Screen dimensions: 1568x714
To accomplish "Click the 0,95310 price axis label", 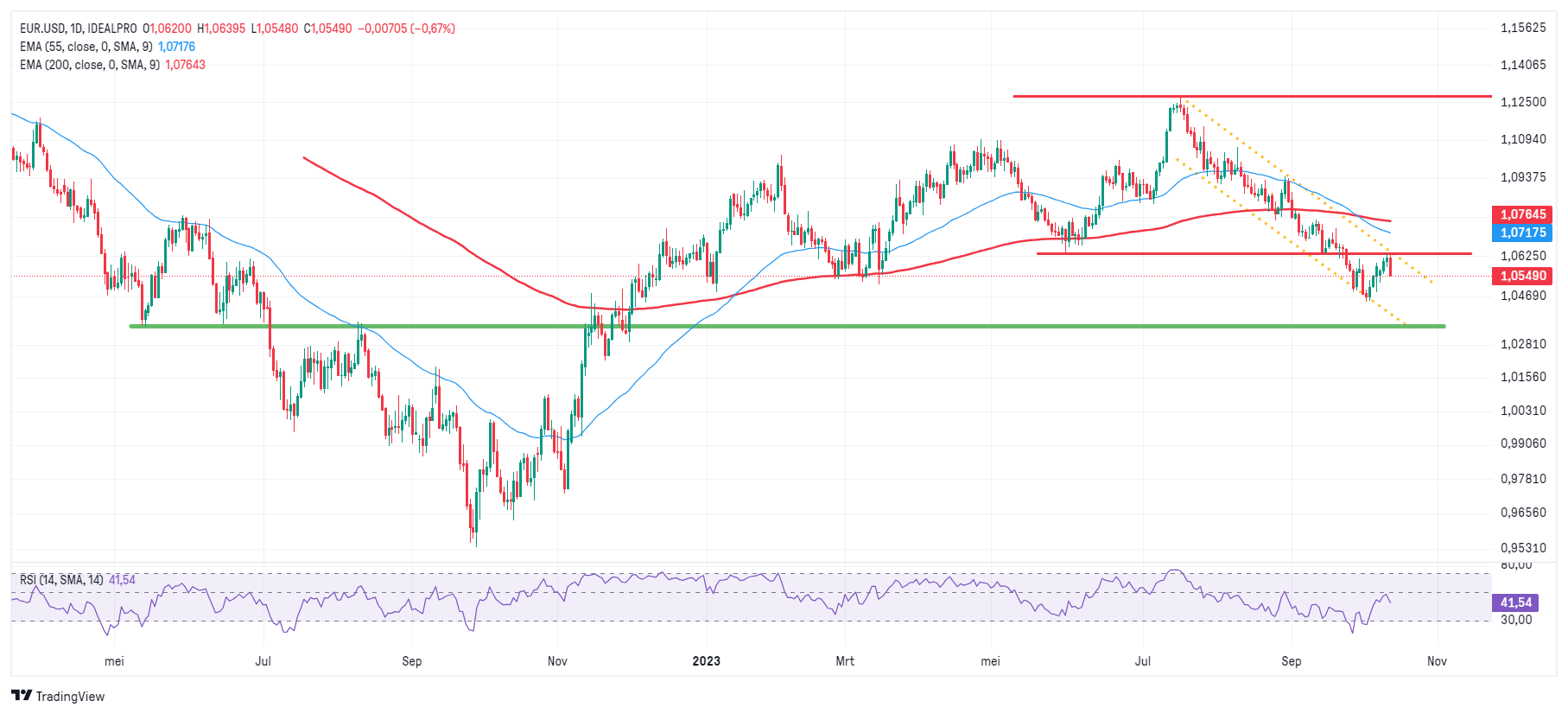I will [1523, 548].
